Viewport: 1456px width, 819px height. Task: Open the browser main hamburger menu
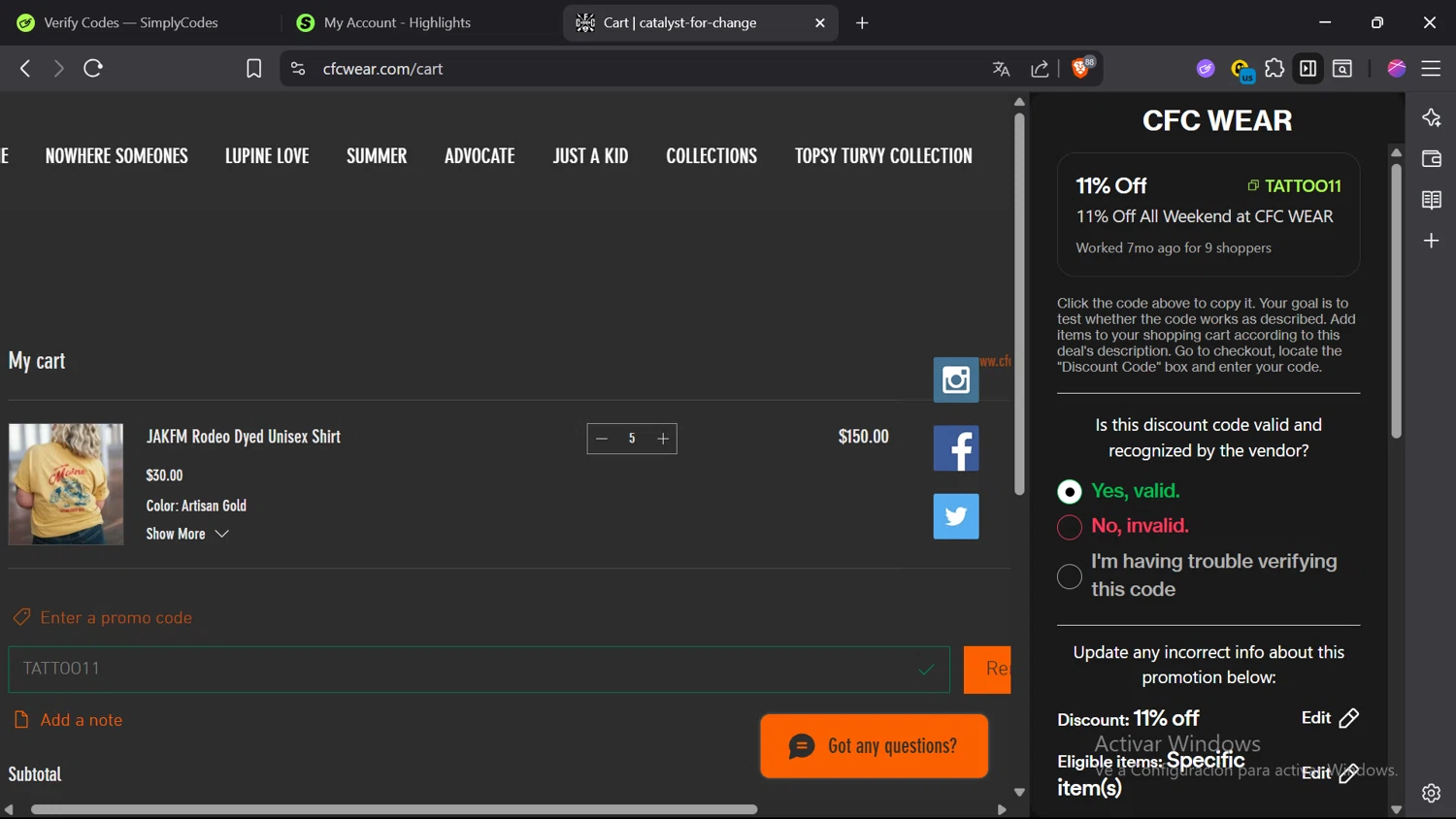point(1432,69)
